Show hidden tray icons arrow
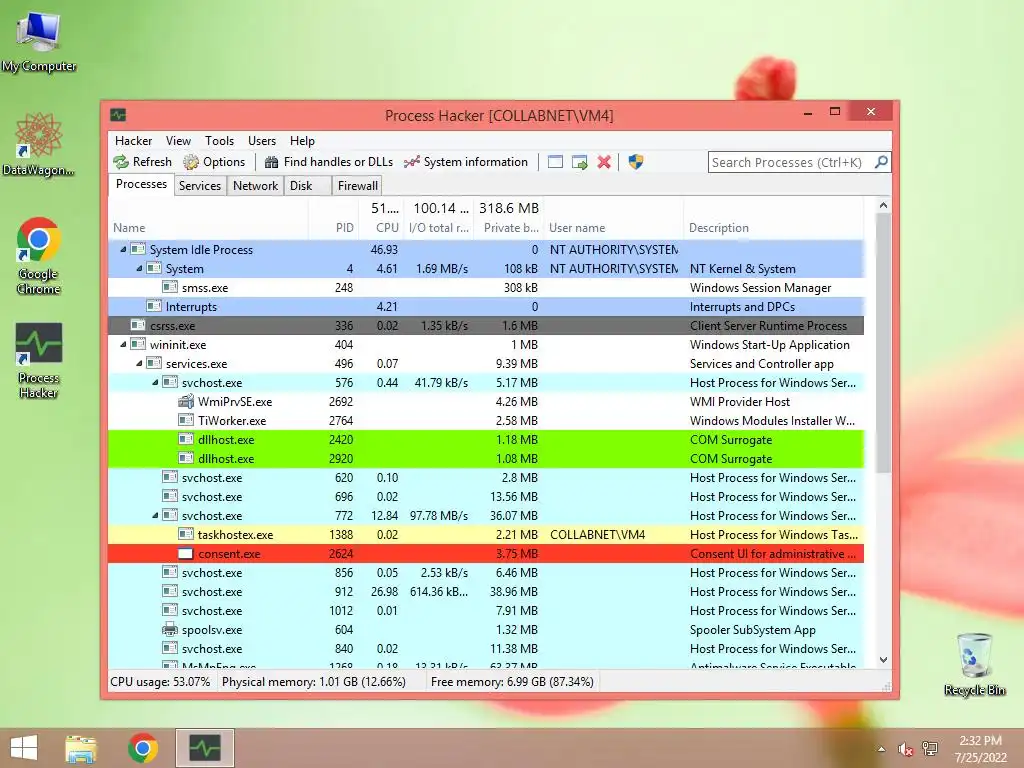Screen dimensions: 1024x768 point(882,749)
